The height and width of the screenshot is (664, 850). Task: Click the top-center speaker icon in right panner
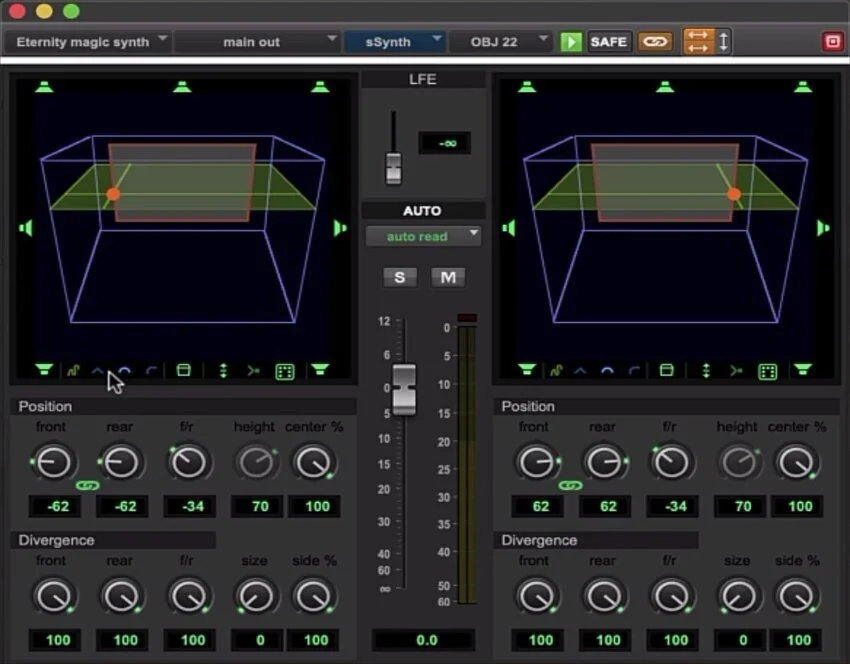tap(665, 87)
